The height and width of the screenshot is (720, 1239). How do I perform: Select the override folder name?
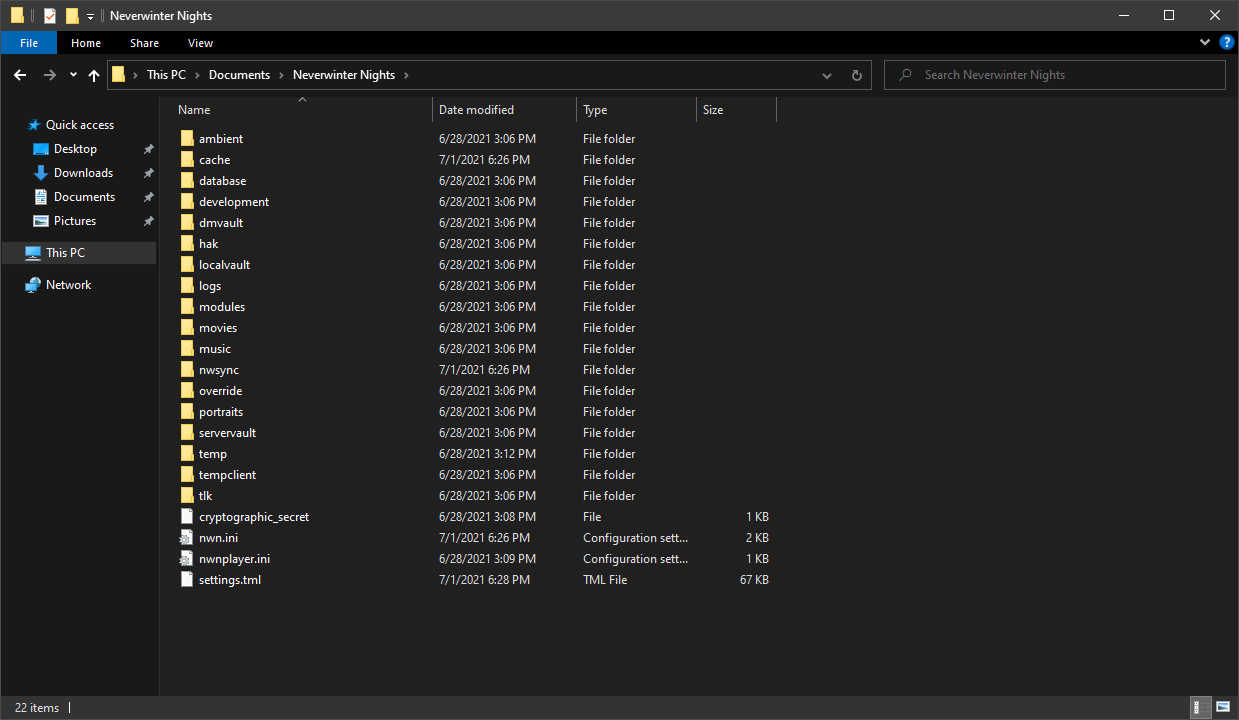point(220,391)
